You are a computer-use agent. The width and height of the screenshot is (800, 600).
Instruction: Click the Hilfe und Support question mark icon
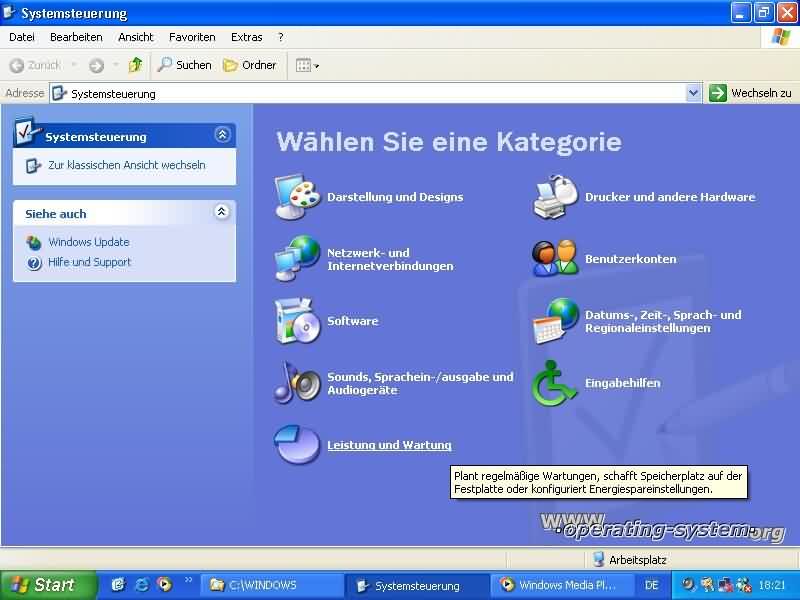(x=34, y=263)
